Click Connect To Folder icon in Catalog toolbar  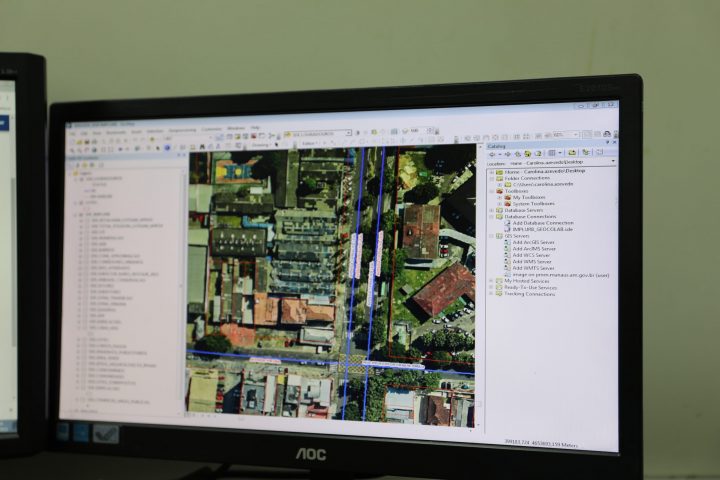click(530, 153)
